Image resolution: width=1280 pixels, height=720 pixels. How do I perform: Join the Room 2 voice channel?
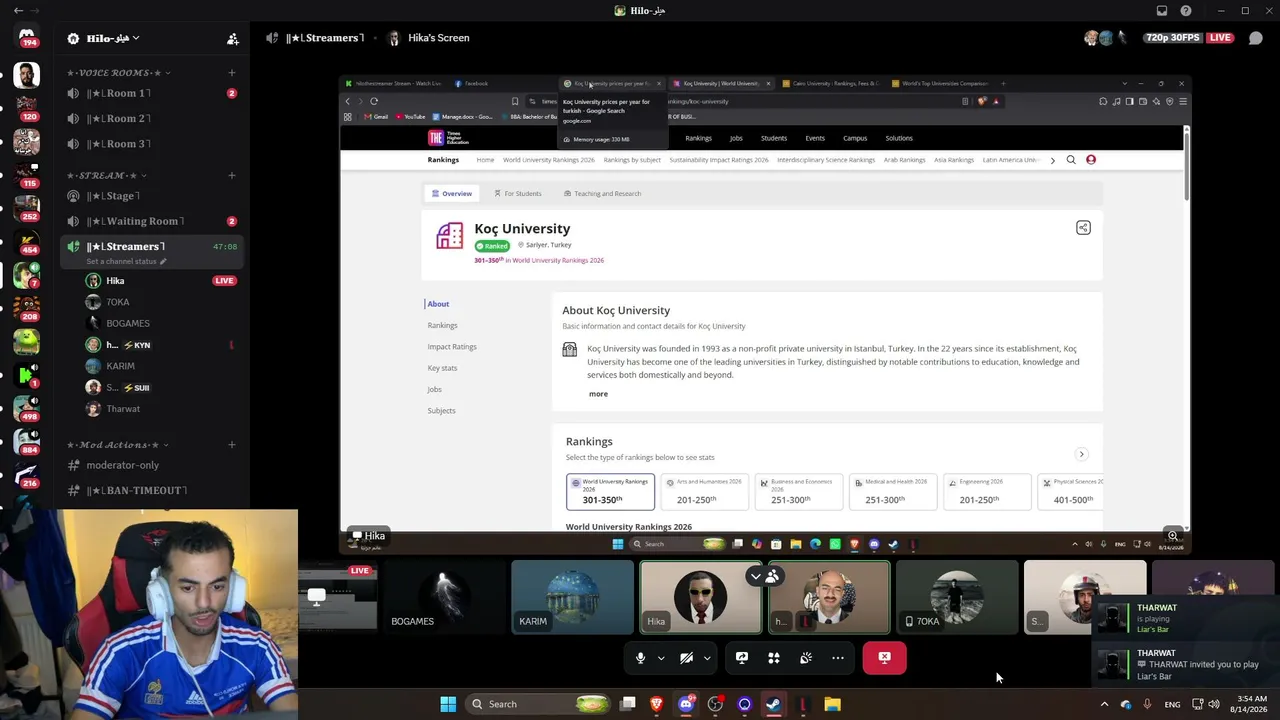tap(152, 118)
